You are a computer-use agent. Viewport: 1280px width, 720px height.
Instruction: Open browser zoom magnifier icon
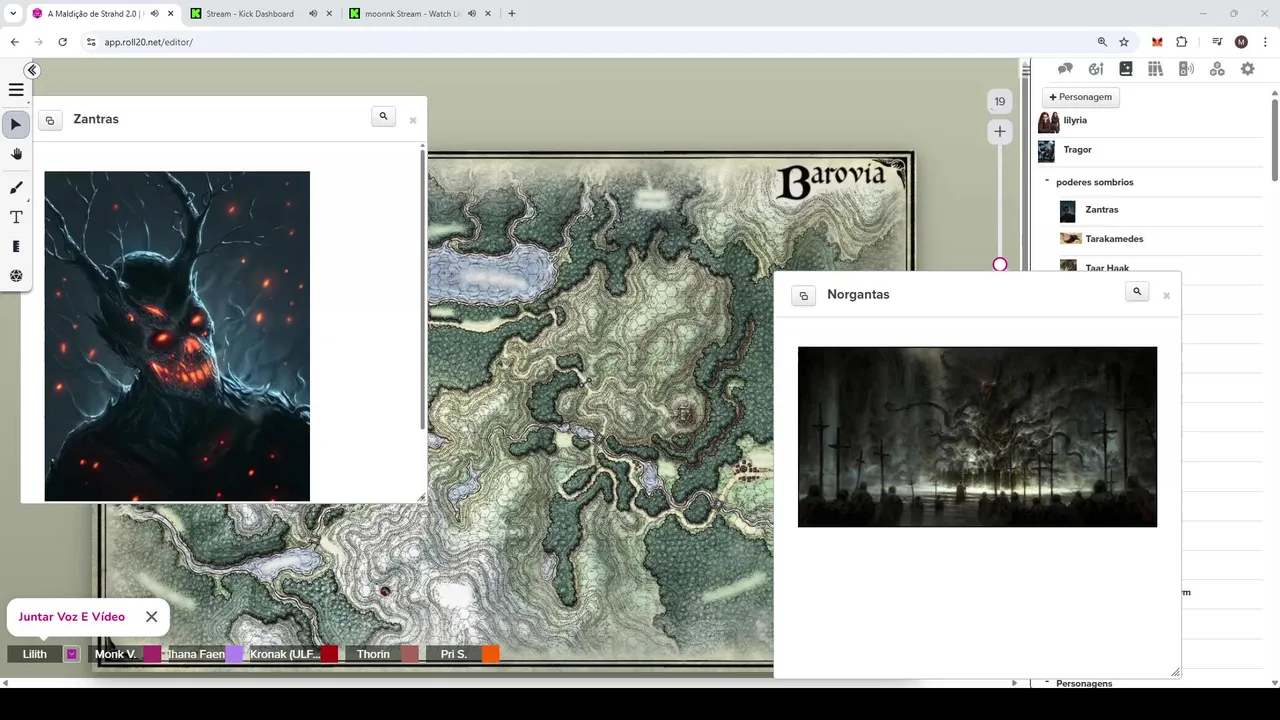[x=1102, y=42]
